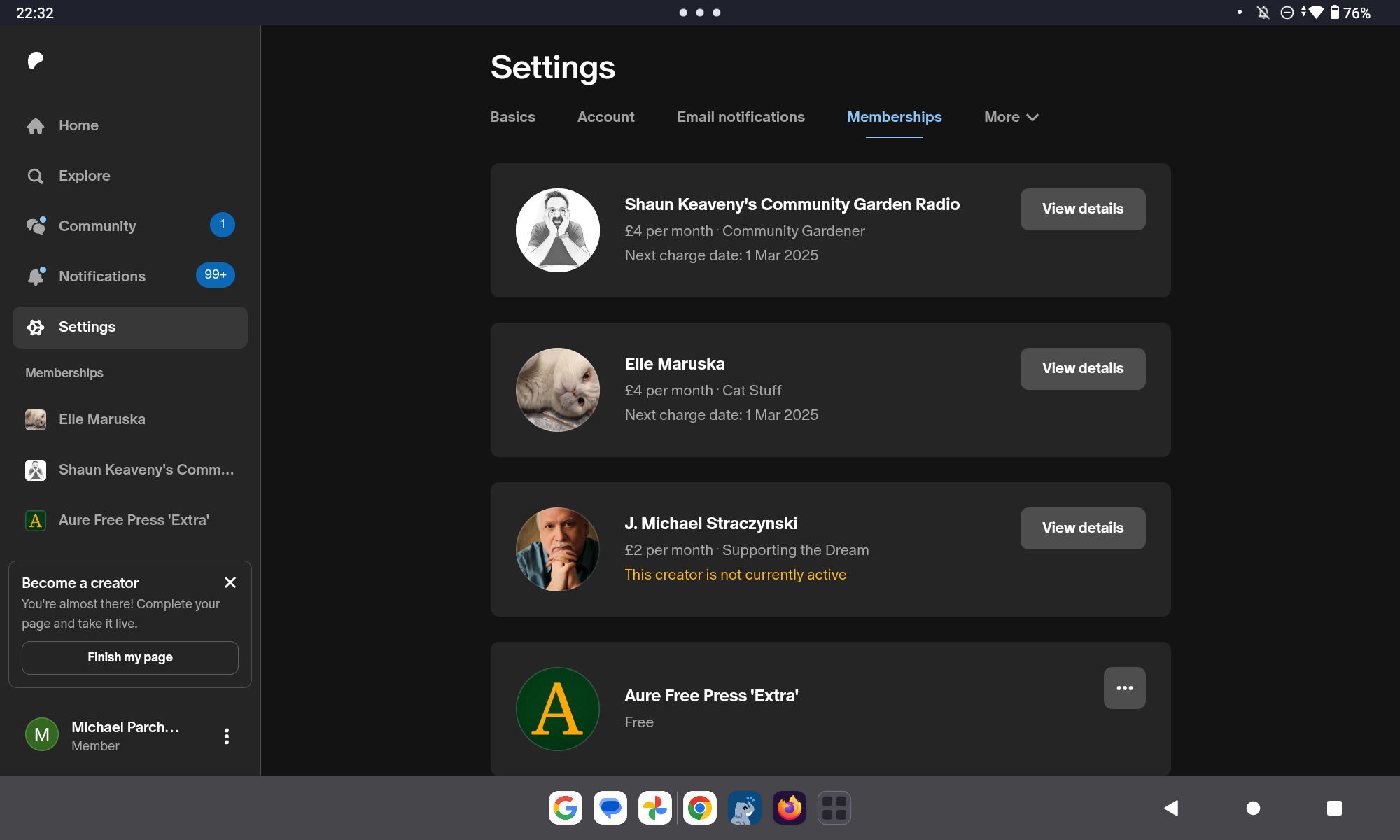Dismiss the Become a creator card

tap(230, 582)
